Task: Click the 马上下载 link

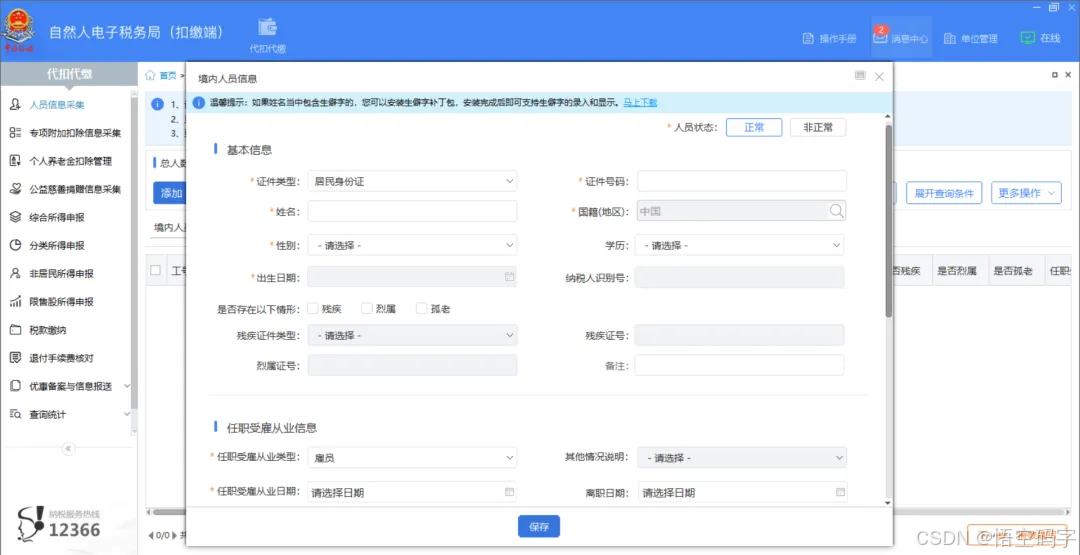Action: click(640, 103)
